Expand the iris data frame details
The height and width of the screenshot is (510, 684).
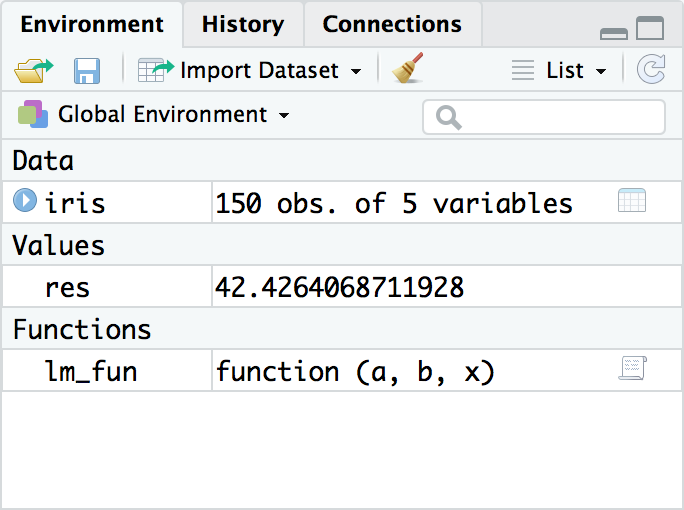click(x=25, y=202)
